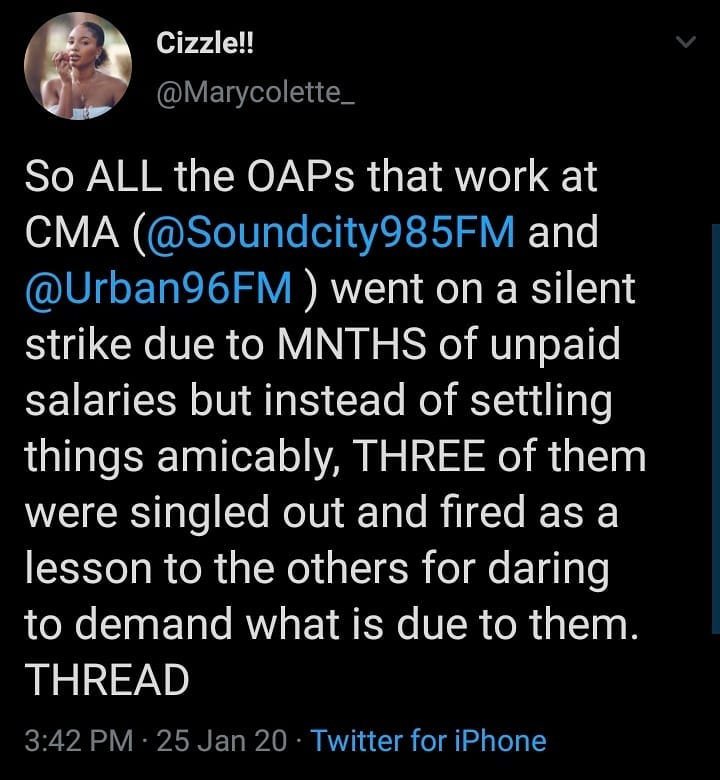Screen dimensions: 720x780
Task: Open the @Marycolette_ handle profile
Action: [x=255, y=93]
